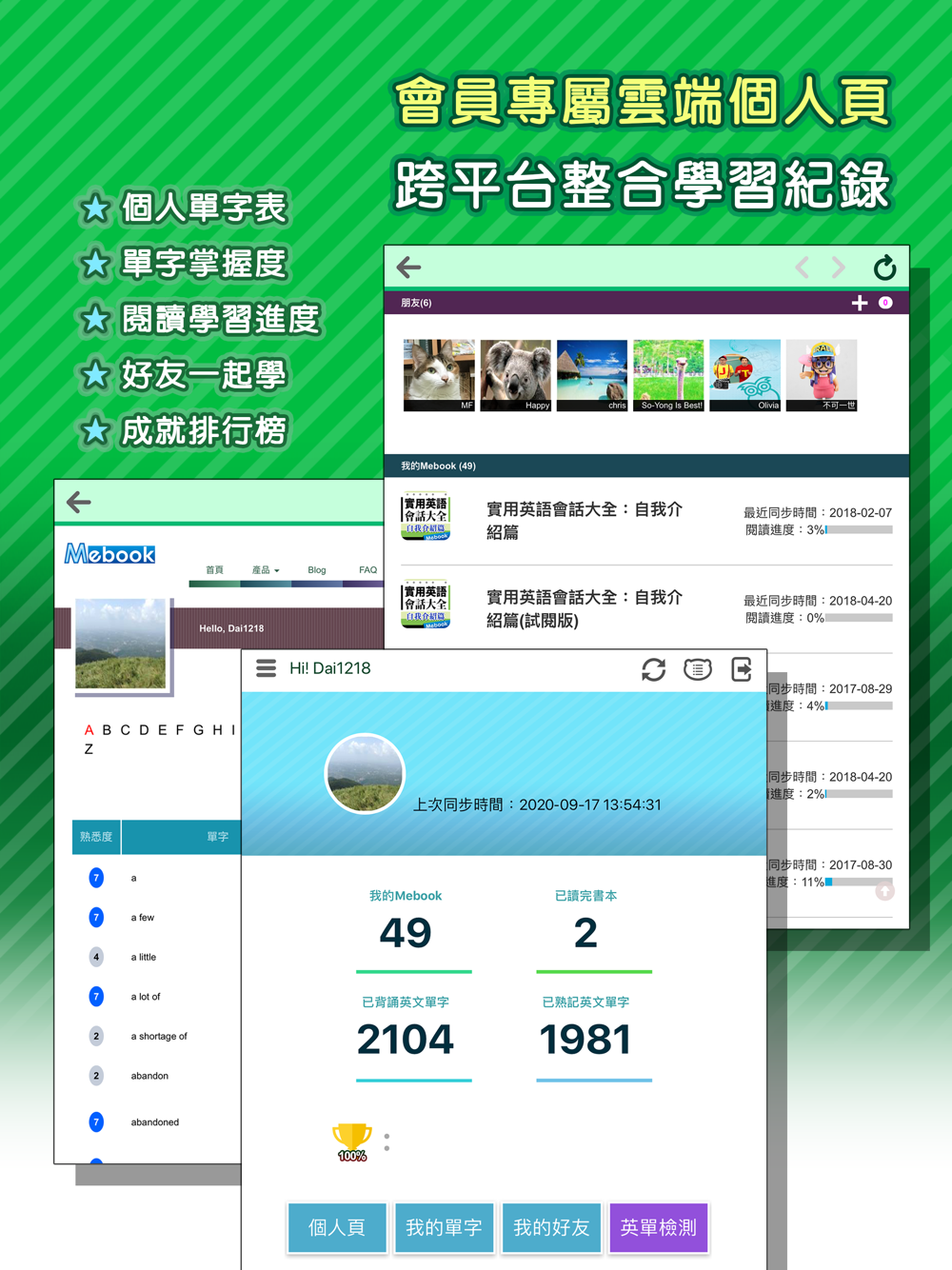Sync data with the refresh icon

[653, 669]
